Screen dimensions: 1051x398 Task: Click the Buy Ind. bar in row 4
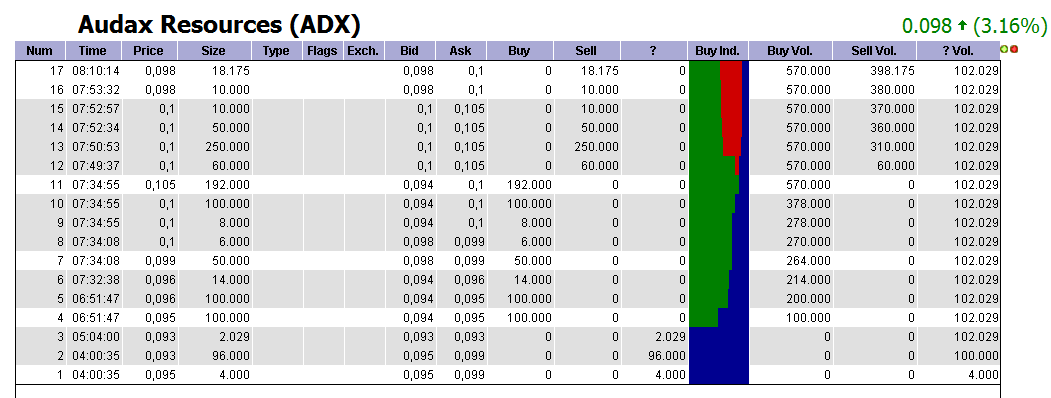click(x=719, y=318)
